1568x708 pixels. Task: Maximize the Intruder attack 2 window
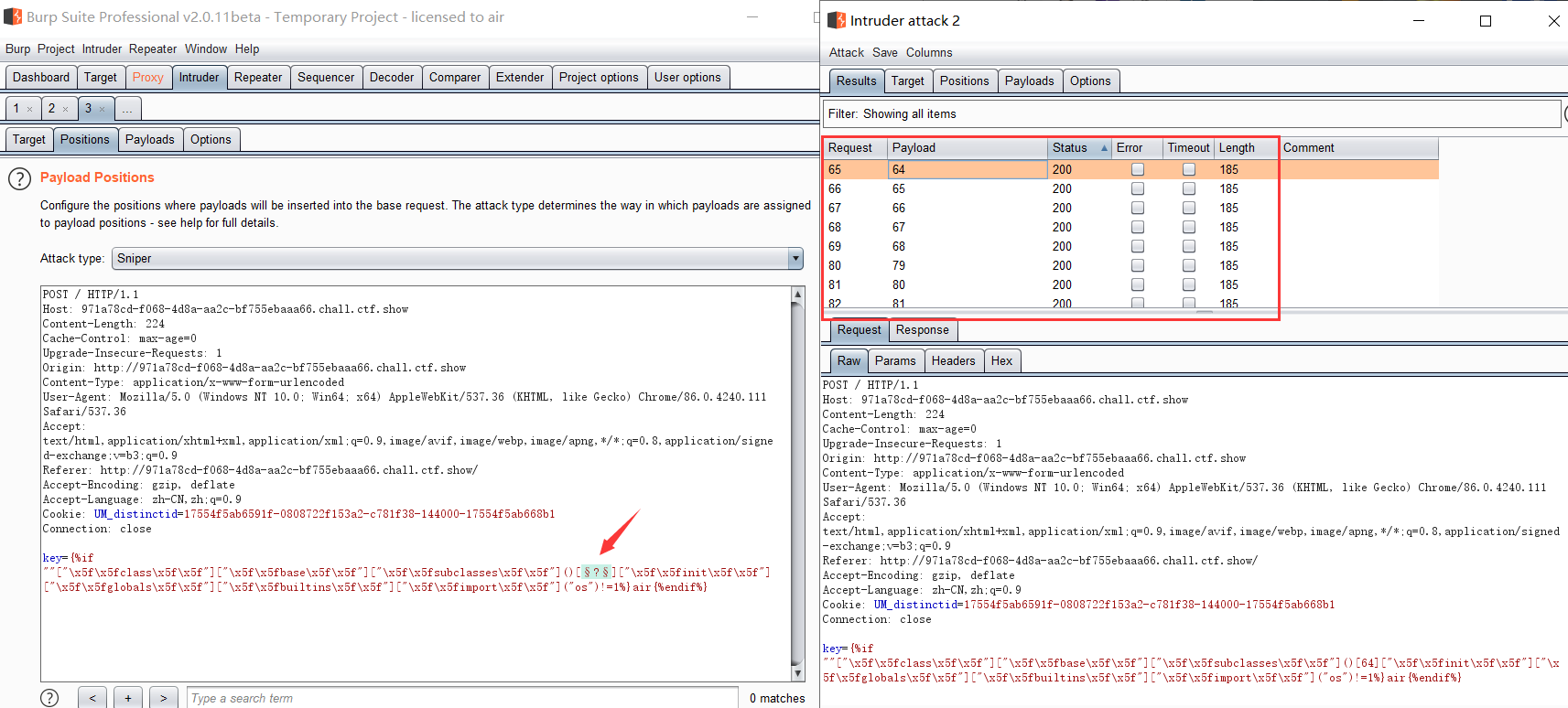click(x=1486, y=21)
